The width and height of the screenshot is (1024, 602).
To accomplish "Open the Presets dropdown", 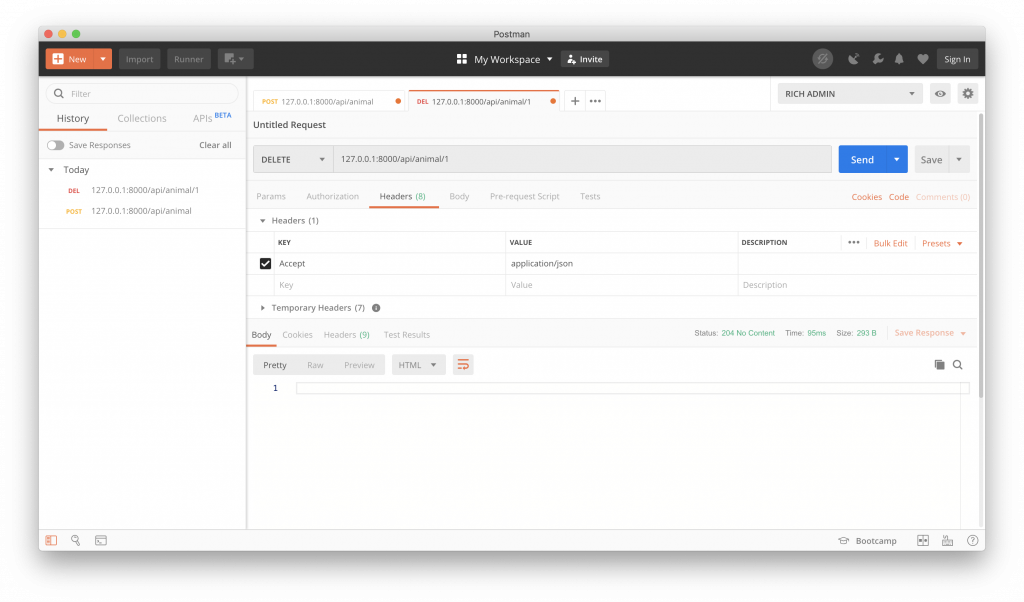I will (x=942, y=244).
